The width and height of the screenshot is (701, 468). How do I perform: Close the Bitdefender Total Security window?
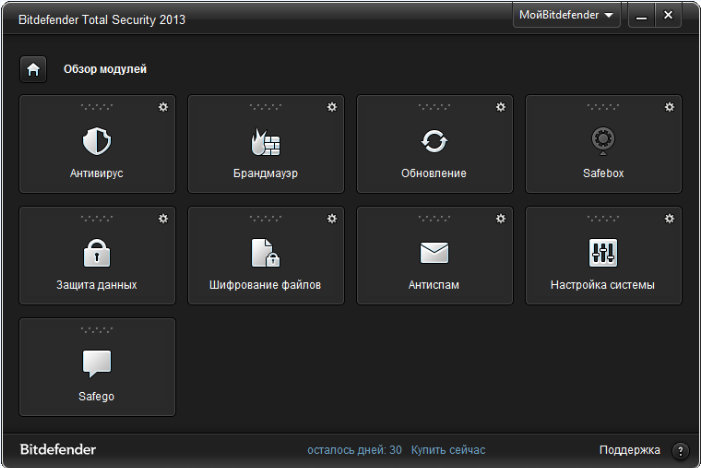pos(668,16)
